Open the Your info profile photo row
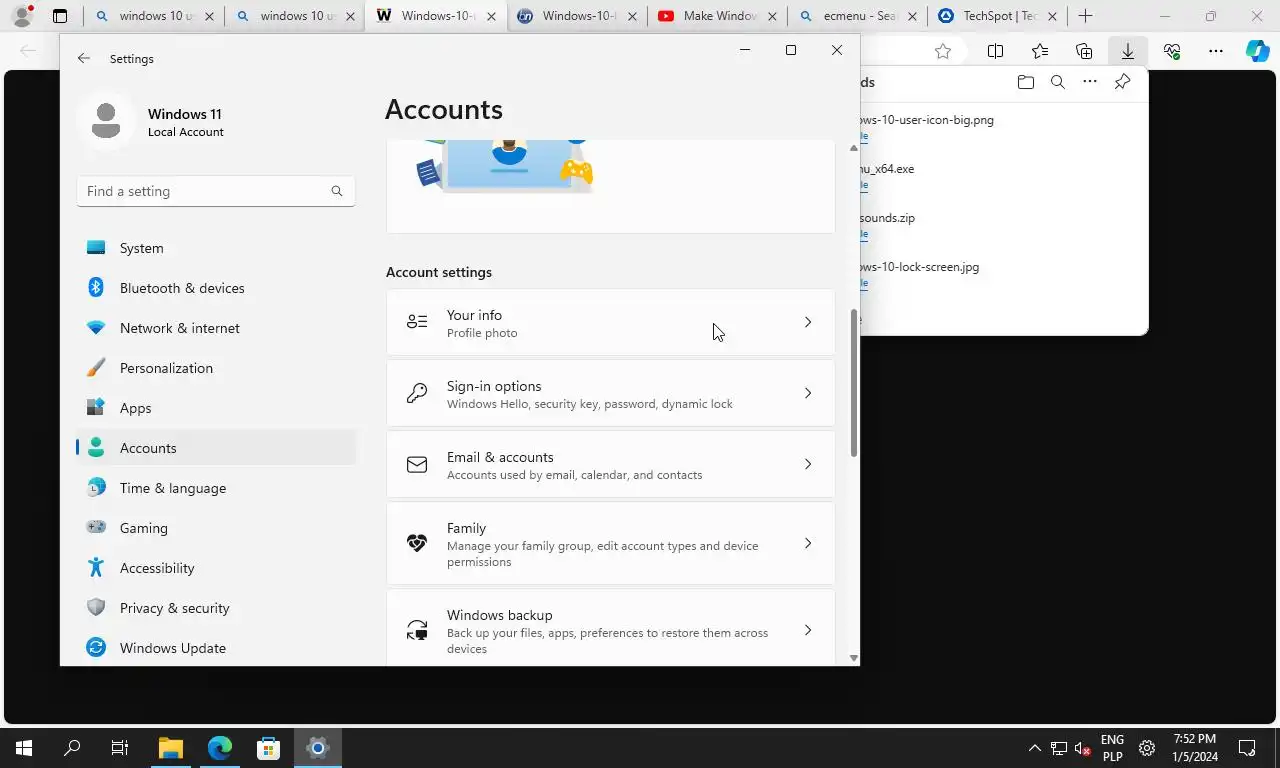 click(x=610, y=322)
